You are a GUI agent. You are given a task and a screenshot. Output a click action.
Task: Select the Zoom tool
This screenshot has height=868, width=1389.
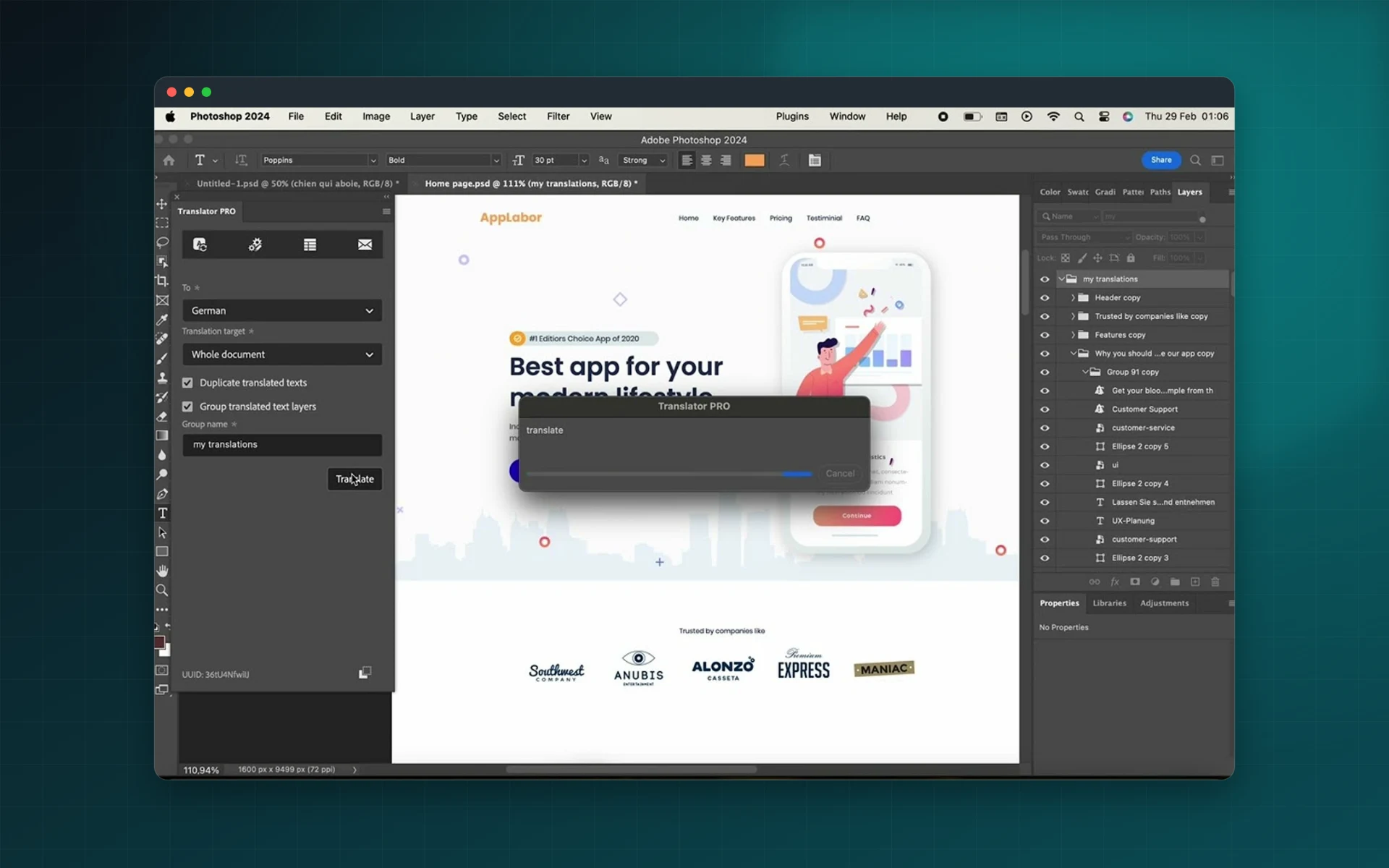tap(162, 590)
